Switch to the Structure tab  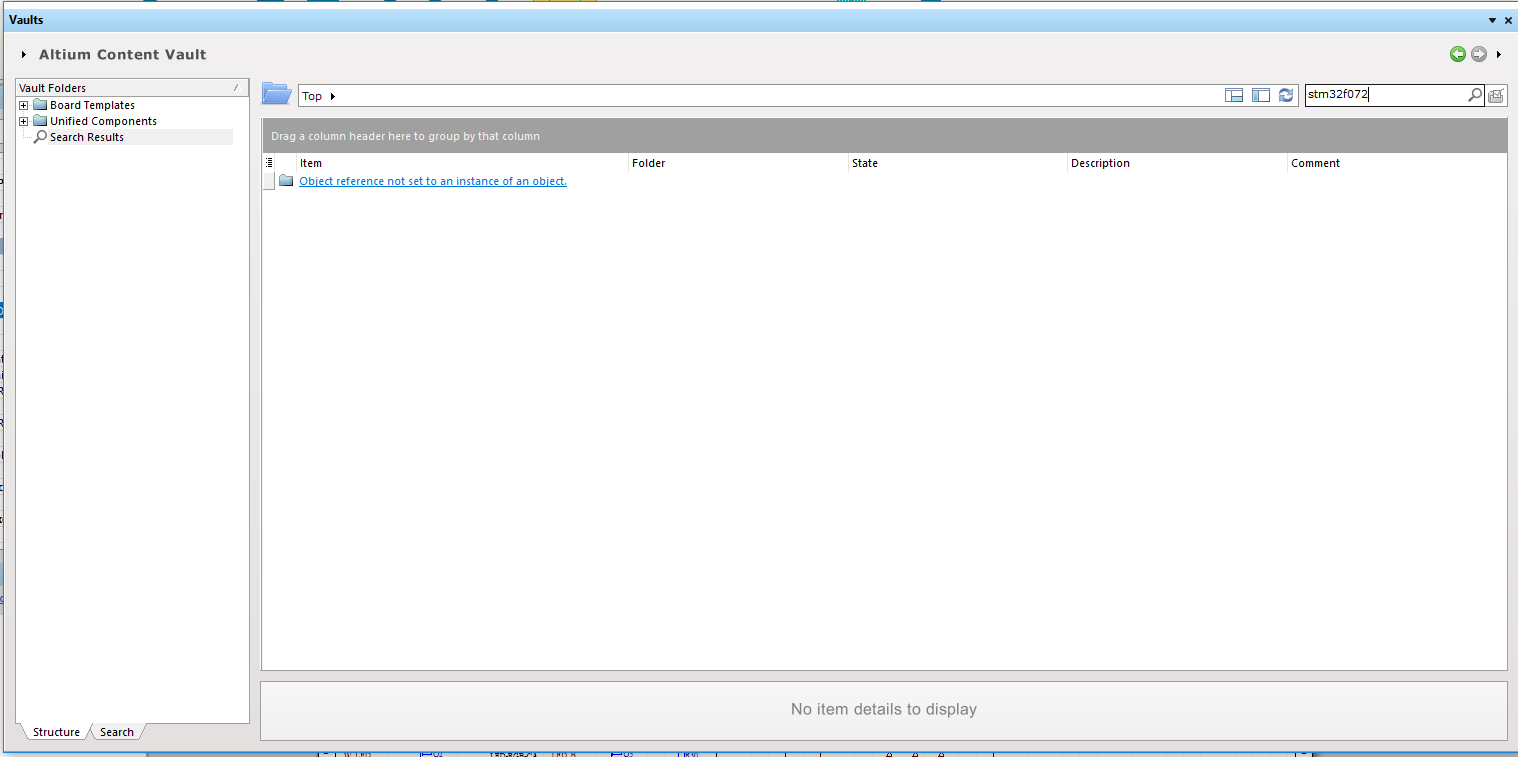(x=56, y=732)
